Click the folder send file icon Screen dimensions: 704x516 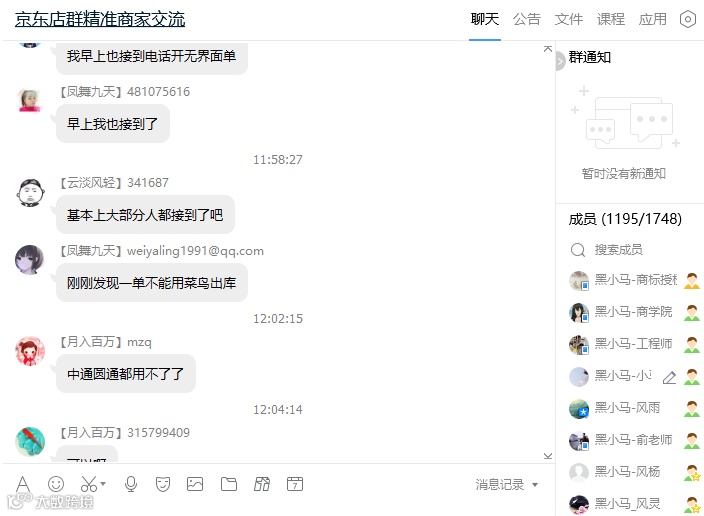coord(229,484)
